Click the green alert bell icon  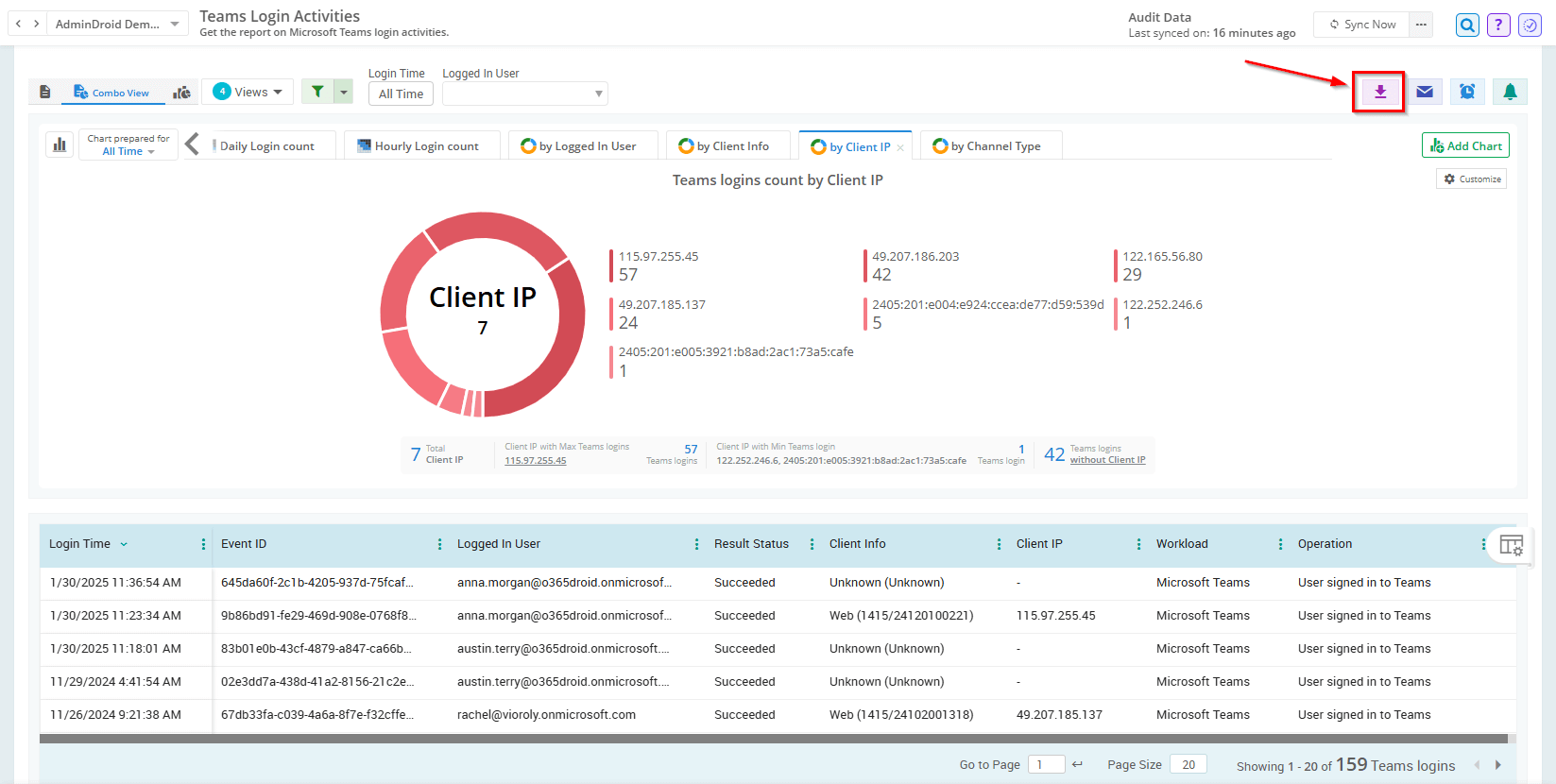coord(1510,92)
